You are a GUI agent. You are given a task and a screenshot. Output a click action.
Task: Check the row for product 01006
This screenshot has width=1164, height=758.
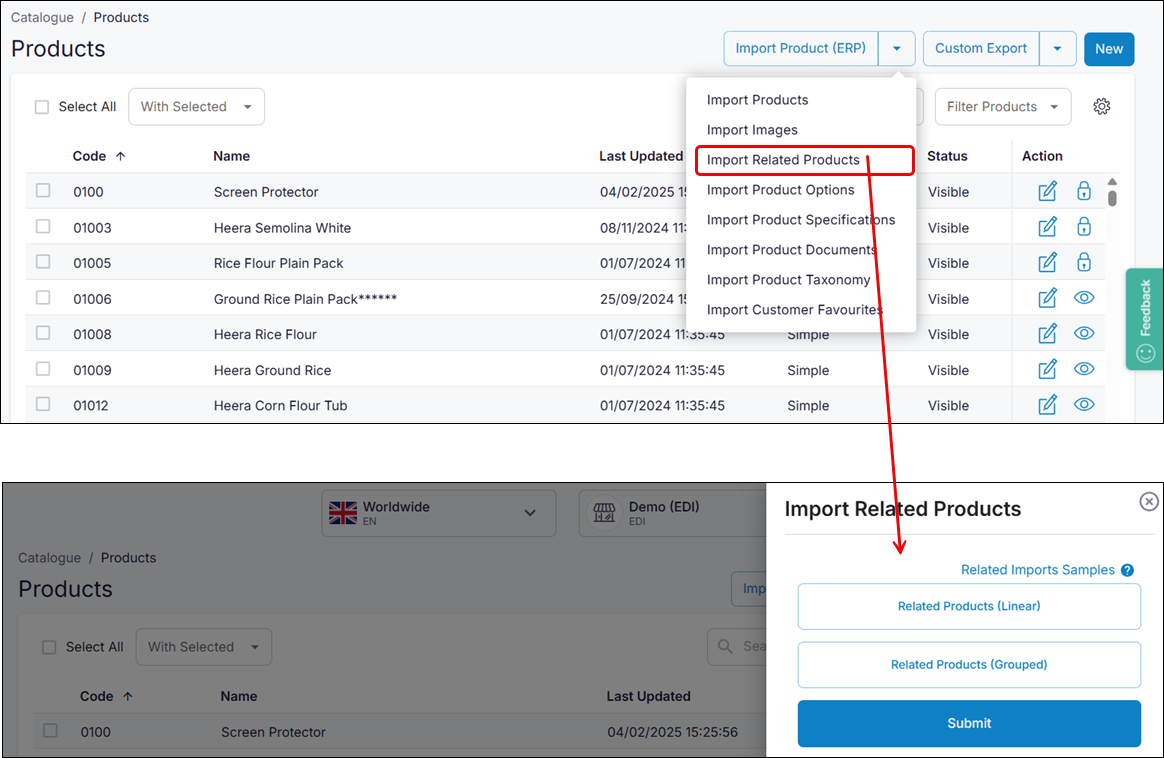pyautogui.click(x=42, y=297)
